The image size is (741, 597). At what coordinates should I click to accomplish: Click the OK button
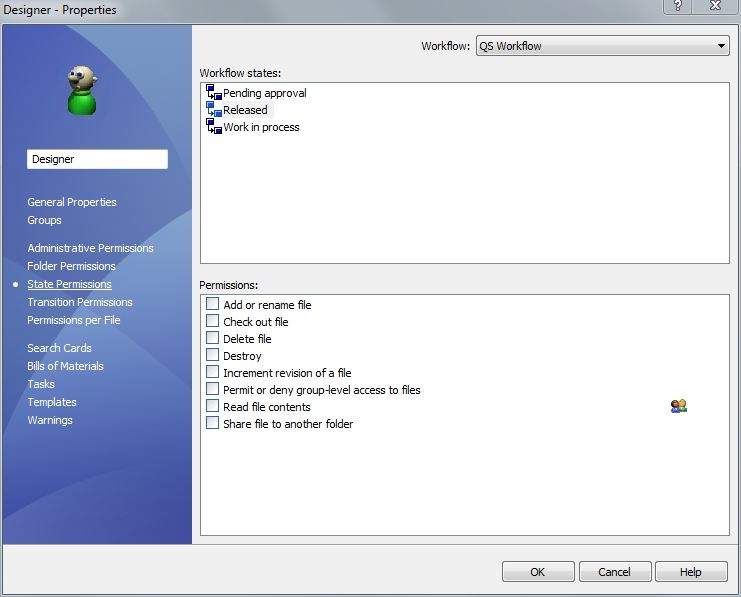538,571
